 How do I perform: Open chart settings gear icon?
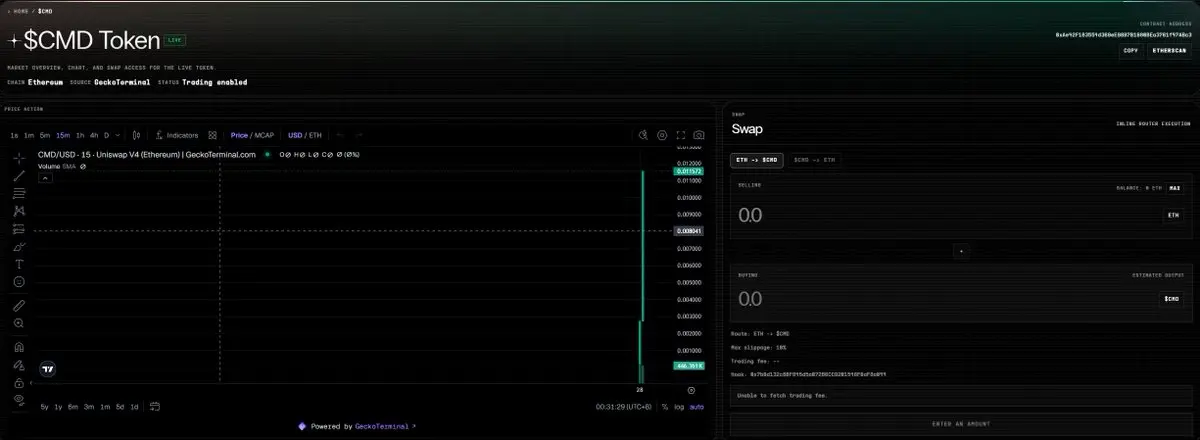pyautogui.click(x=662, y=135)
